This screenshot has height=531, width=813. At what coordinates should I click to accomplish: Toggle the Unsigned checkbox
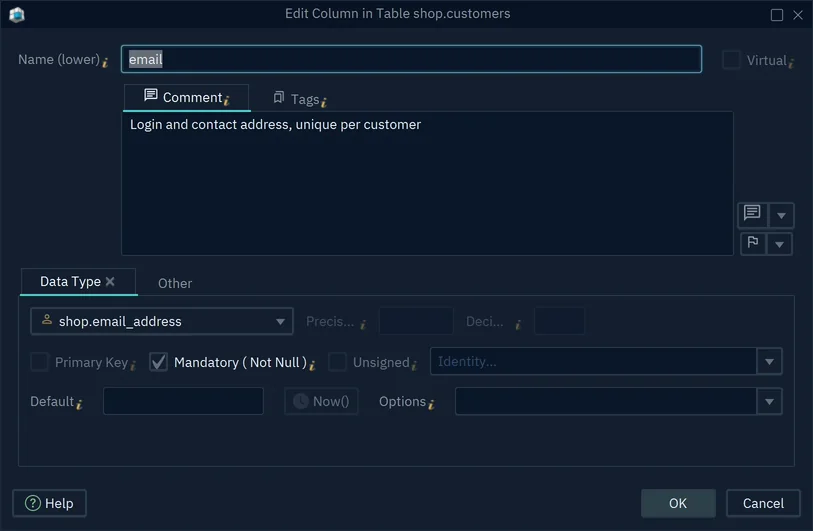337,361
